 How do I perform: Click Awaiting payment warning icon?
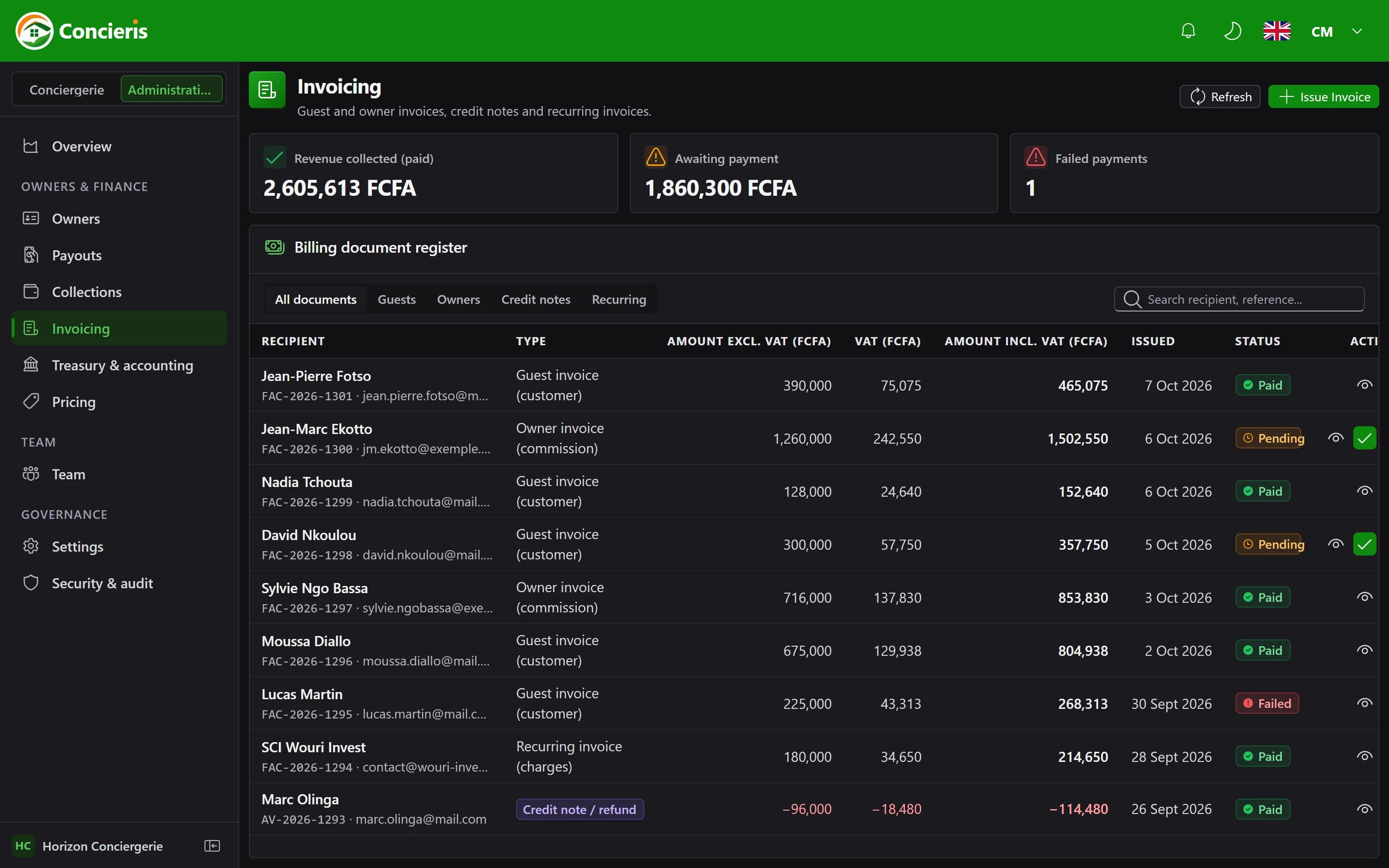[655, 157]
